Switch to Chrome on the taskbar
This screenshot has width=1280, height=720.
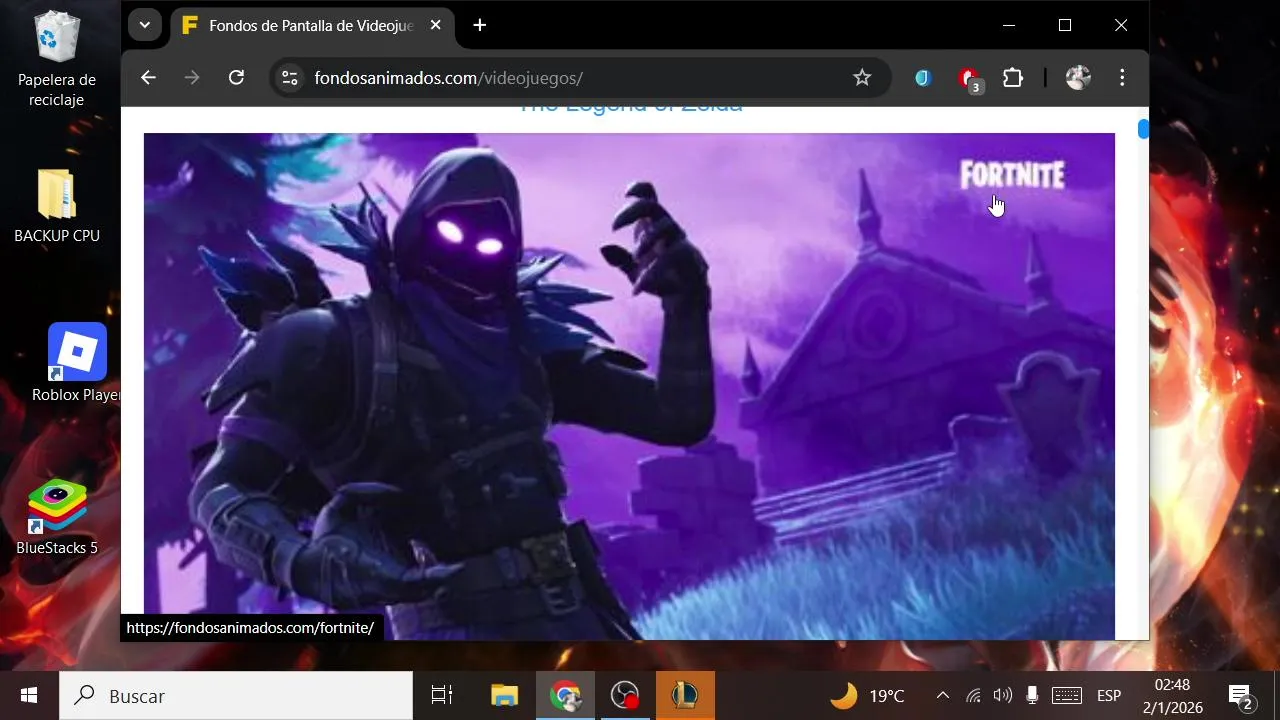[566, 695]
